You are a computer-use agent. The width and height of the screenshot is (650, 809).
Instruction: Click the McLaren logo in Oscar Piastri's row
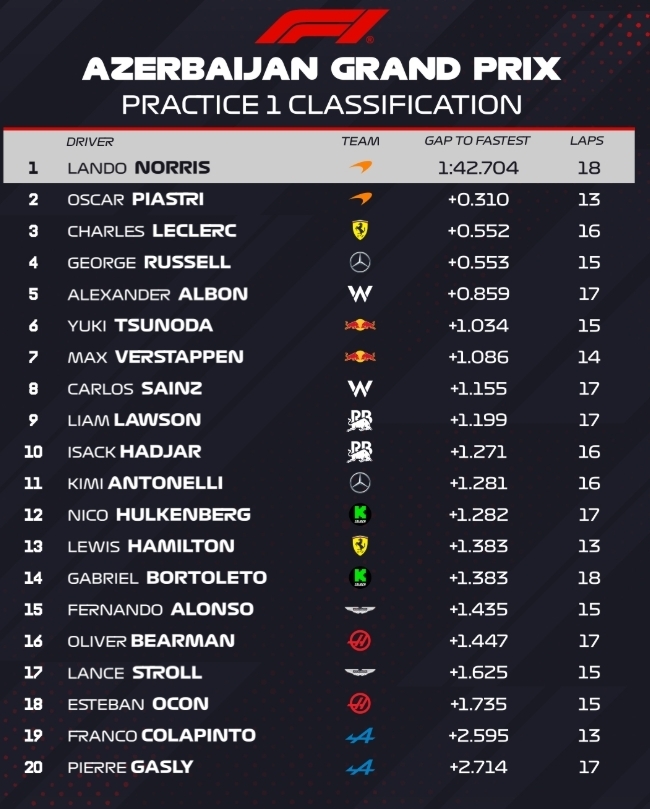point(360,200)
